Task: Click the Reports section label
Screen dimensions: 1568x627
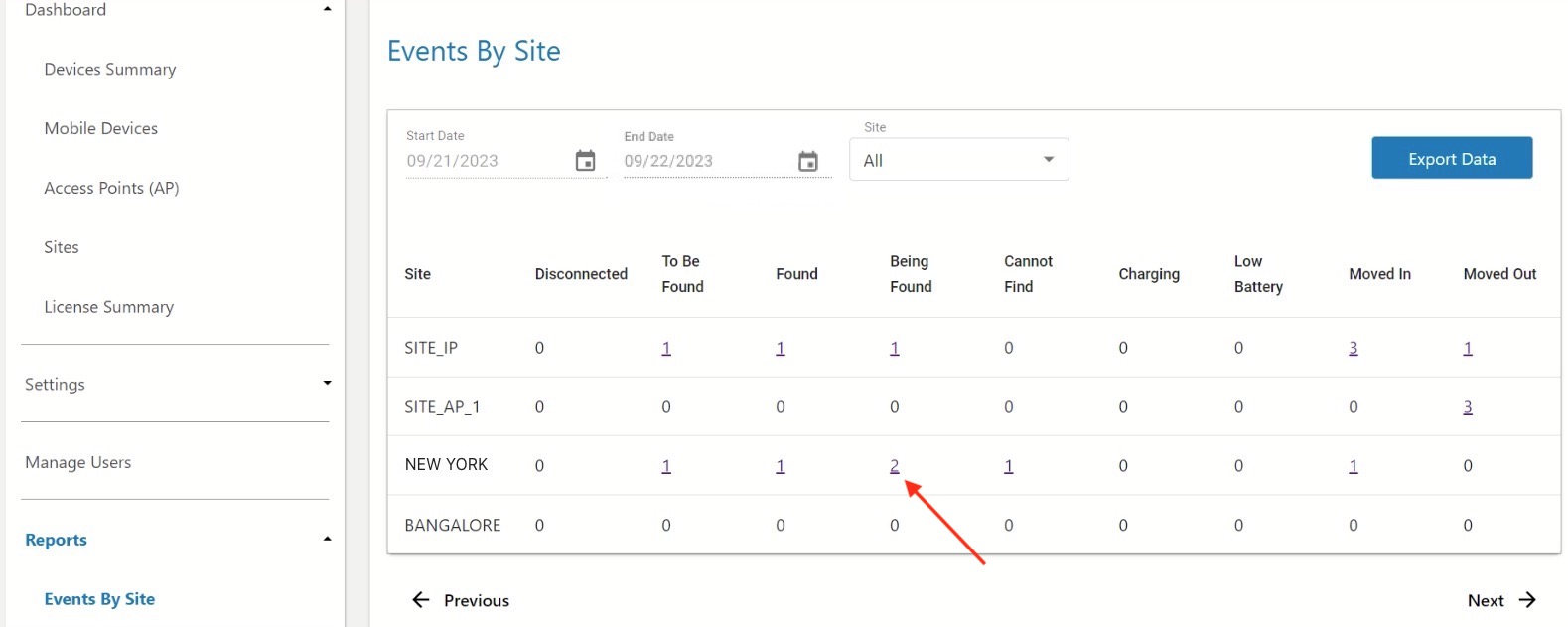Action: (56, 540)
